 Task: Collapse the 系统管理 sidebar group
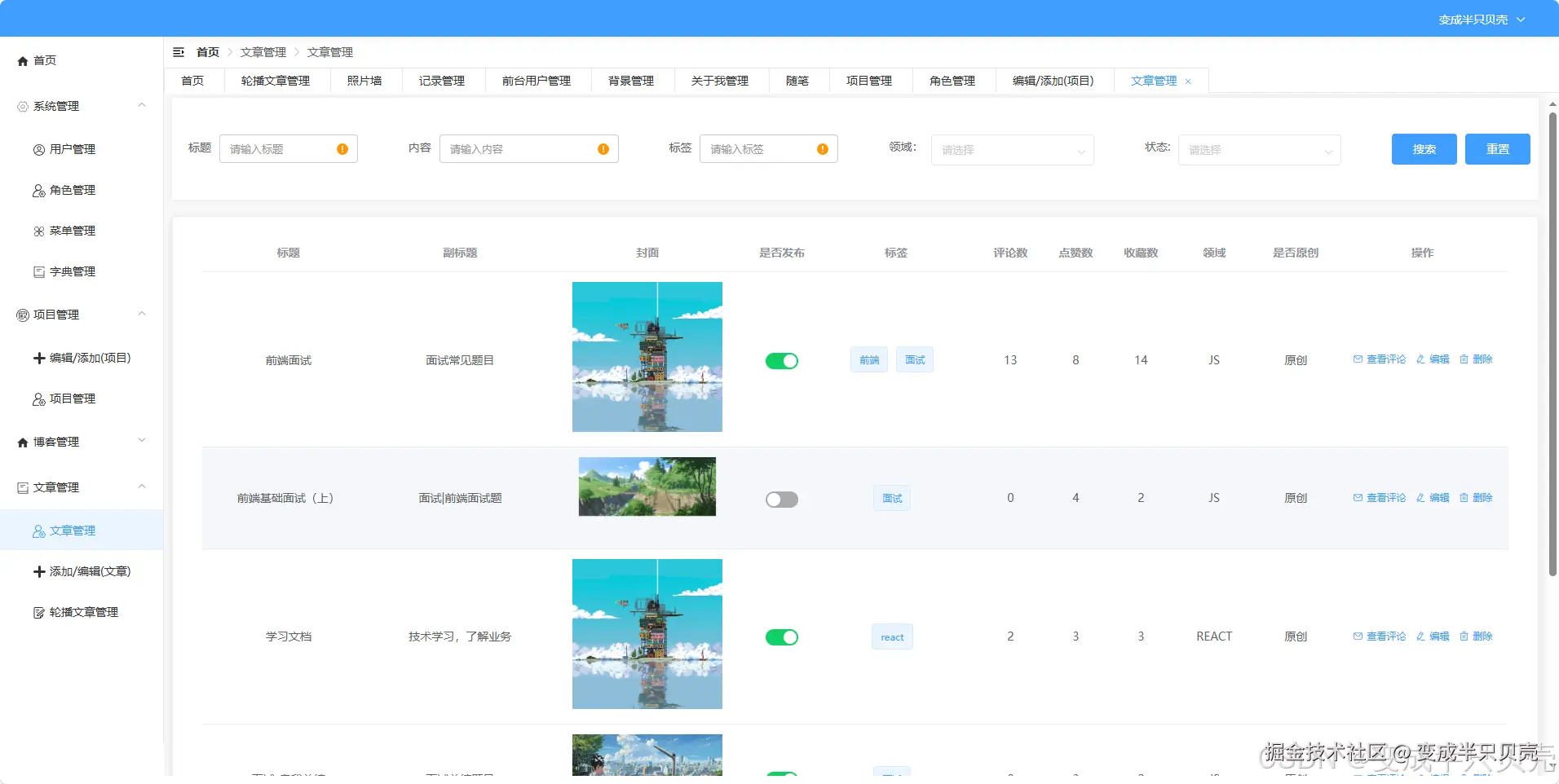[x=142, y=105]
